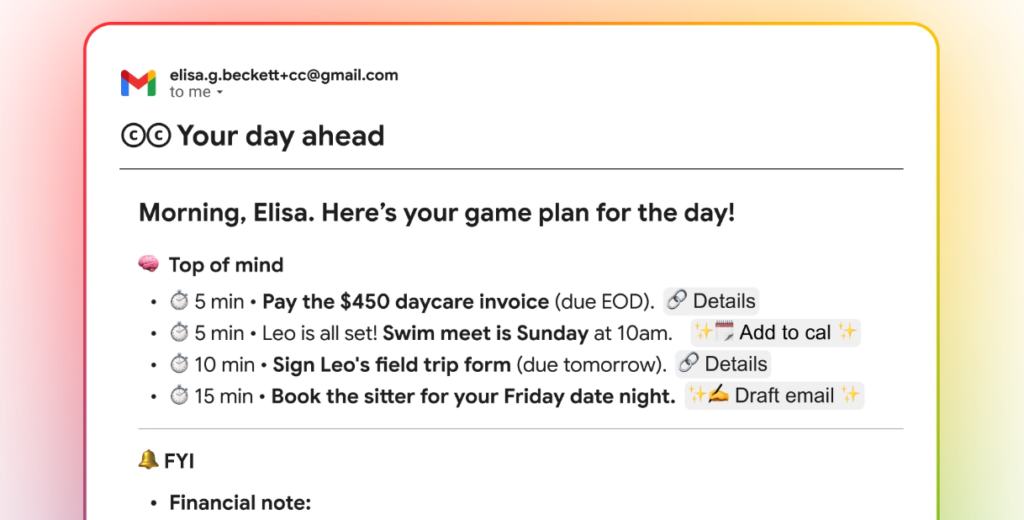Click the brain emoji beside Top of mind
This screenshot has width=1024, height=520.
tap(148, 265)
